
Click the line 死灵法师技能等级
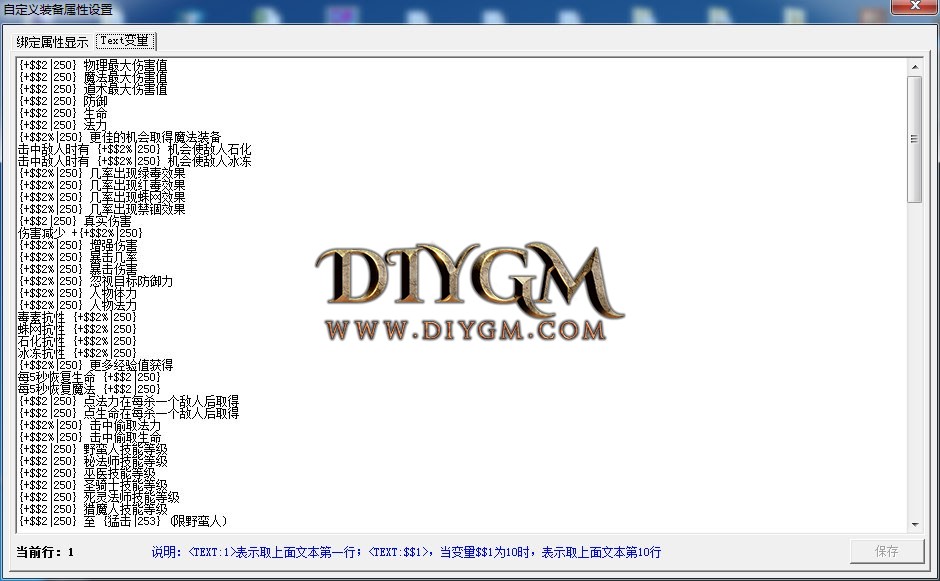99,496
